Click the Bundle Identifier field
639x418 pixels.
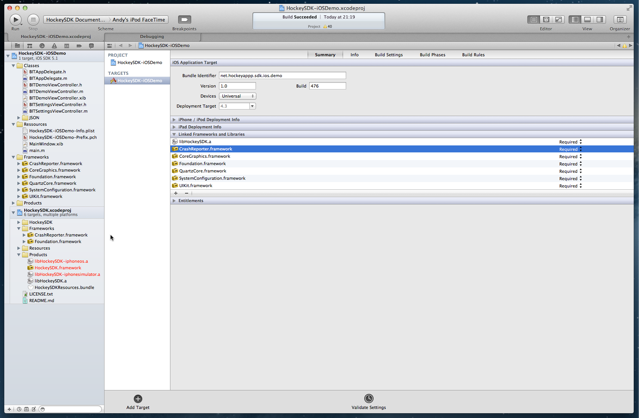pyautogui.click(x=282, y=75)
